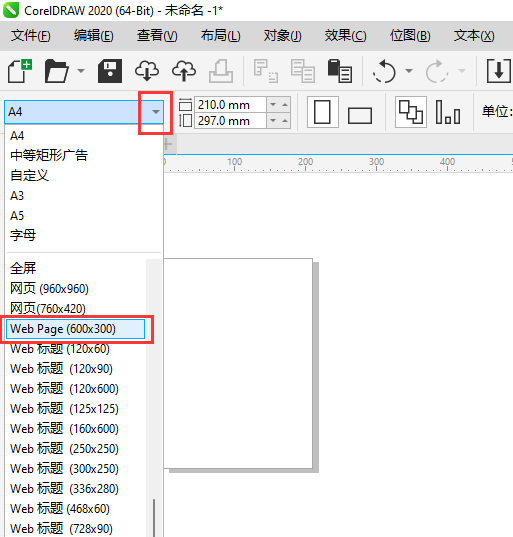The width and height of the screenshot is (513, 537).
Task: Open the 布局(L) menu
Action: (221, 36)
